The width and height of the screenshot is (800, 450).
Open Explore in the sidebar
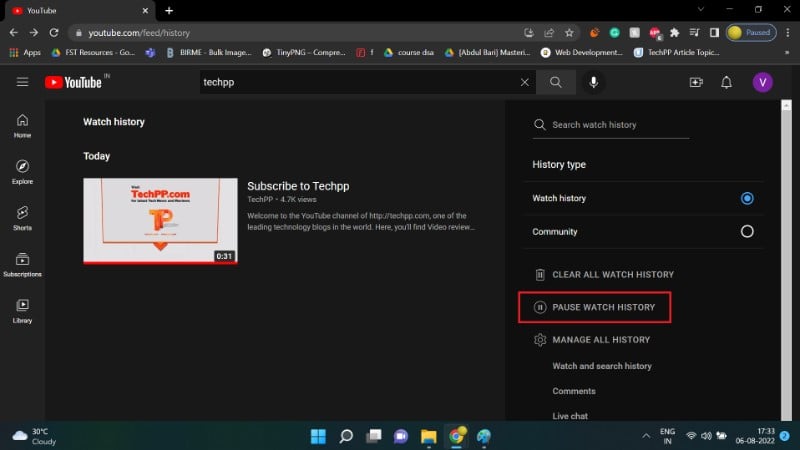tap(22, 172)
